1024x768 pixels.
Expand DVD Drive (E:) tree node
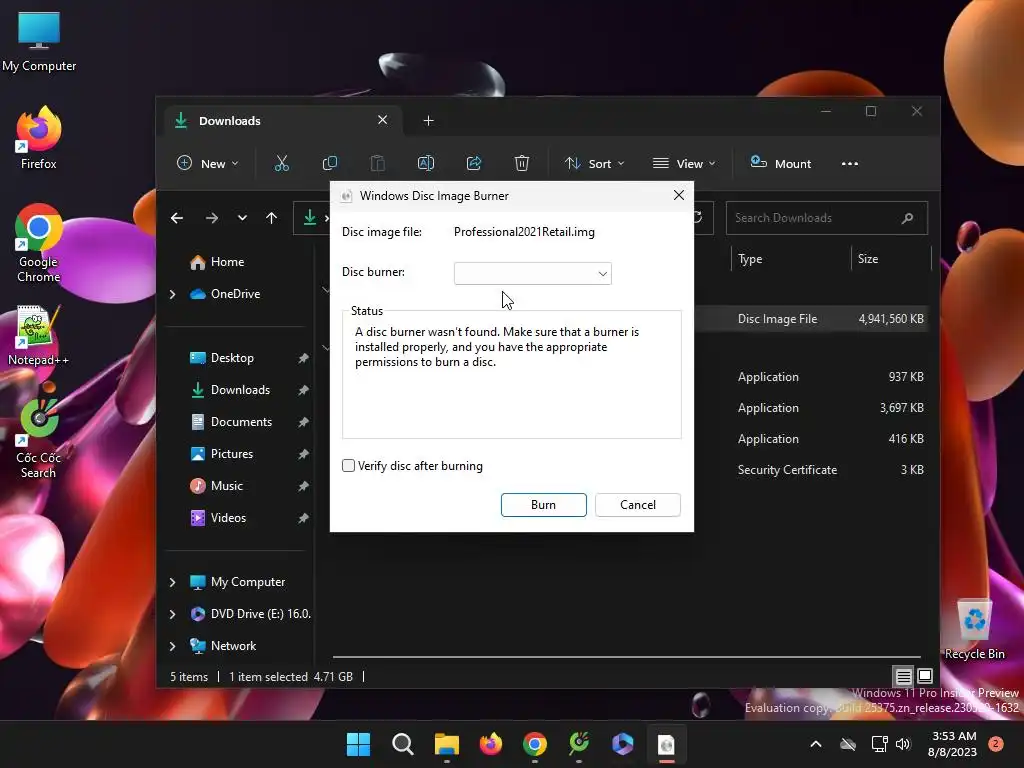coord(172,614)
